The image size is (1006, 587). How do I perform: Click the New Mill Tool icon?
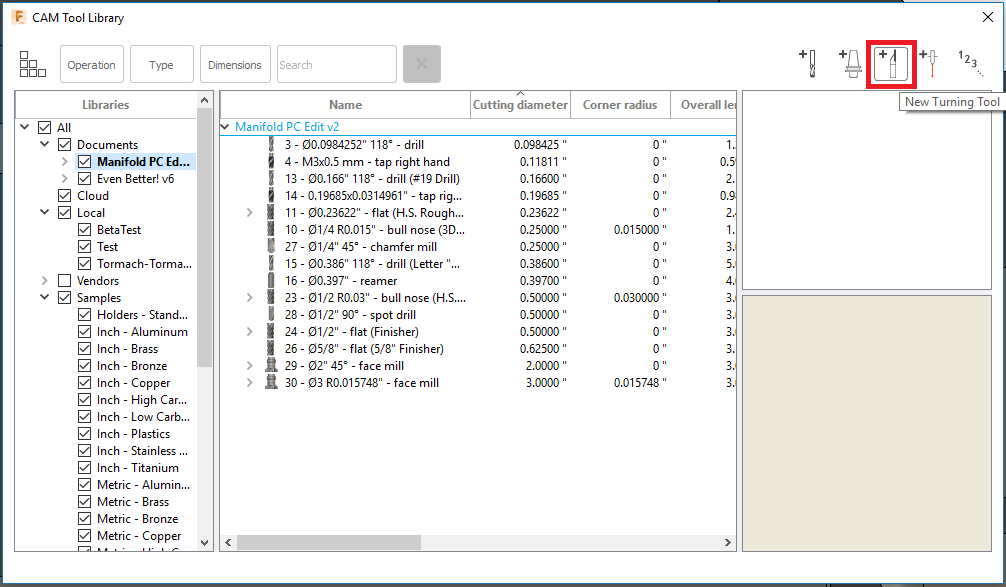[x=808, y=64]
